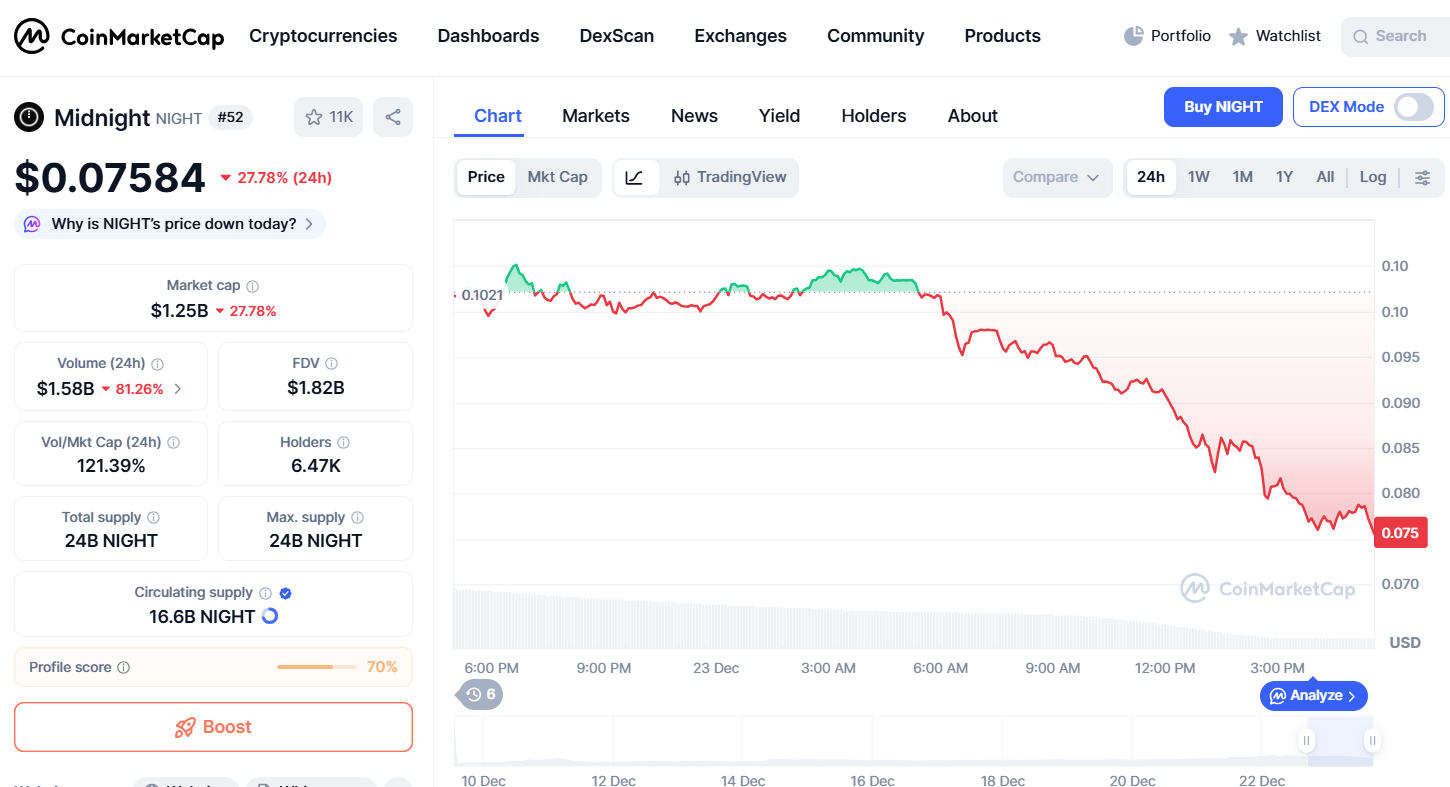Click the chart events history badge
The image size is (1450, 787).
point(481,694)
